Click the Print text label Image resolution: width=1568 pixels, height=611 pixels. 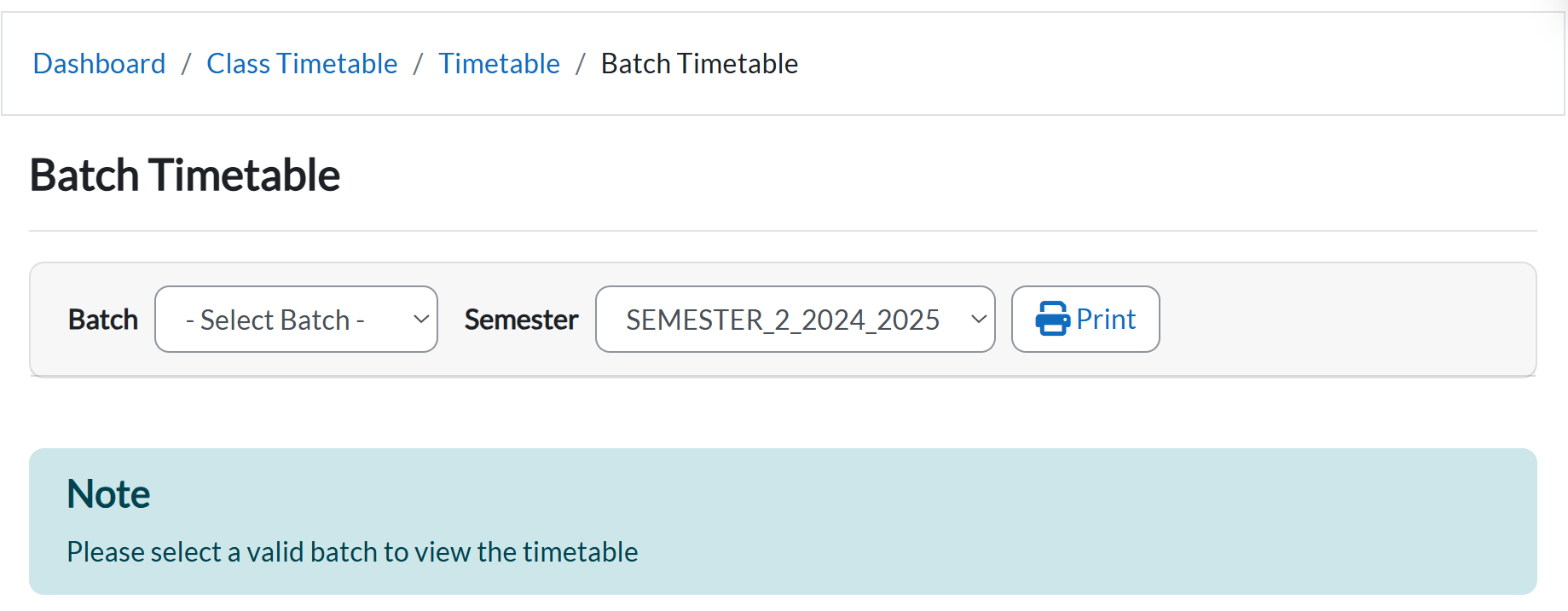click(1106, 319)
